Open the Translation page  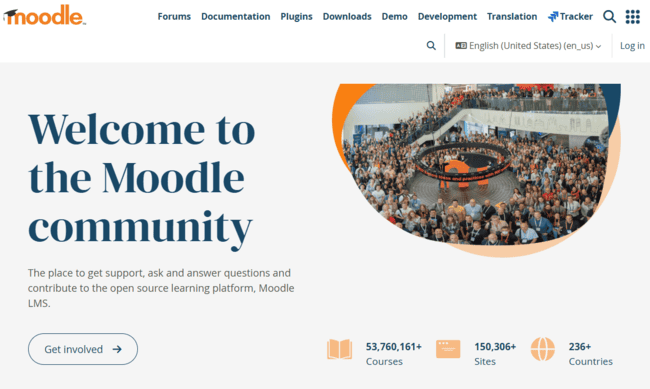pos(512,17)
